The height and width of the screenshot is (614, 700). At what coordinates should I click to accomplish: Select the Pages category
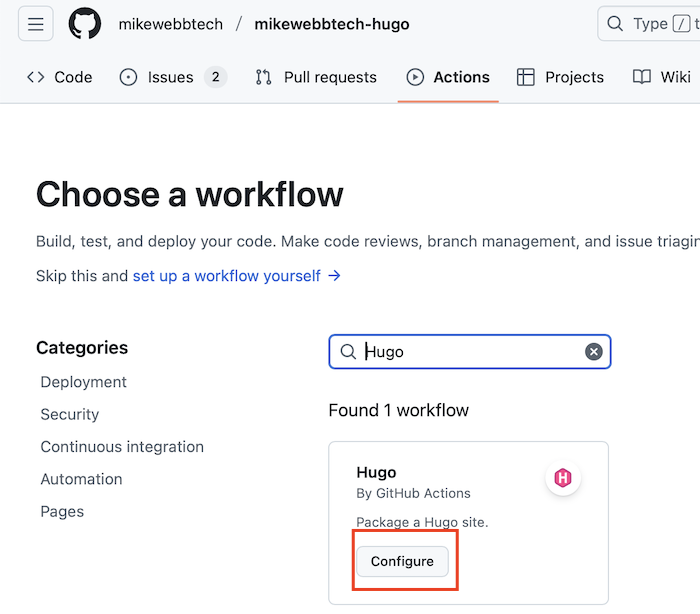(x=62, y=512)
